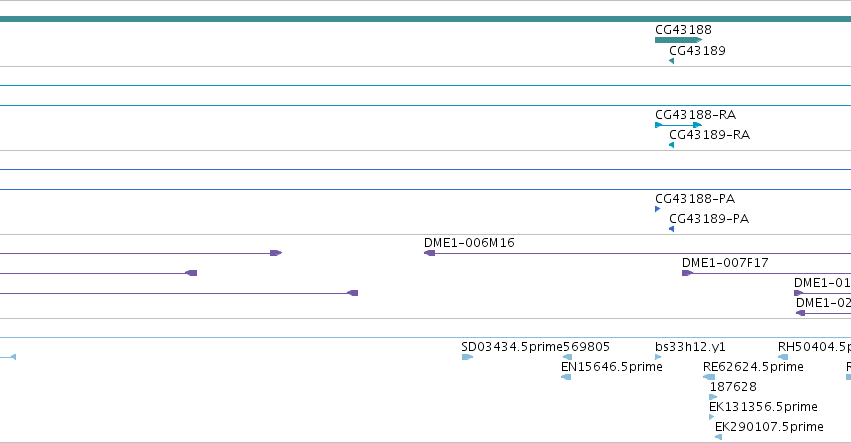Click the CG43189-RA transcript arrow

[671, 145]
